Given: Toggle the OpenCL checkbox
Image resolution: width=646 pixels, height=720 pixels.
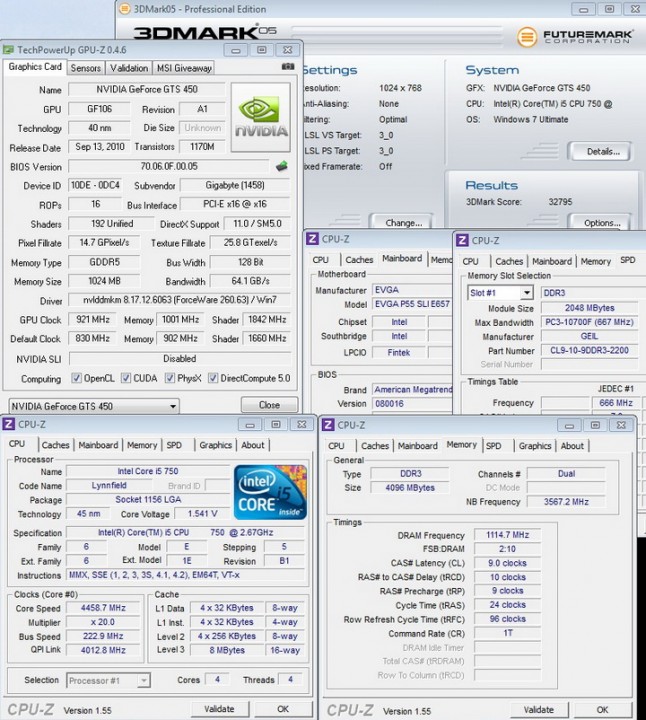Looking at the screenshot, I should click(76, 378).
